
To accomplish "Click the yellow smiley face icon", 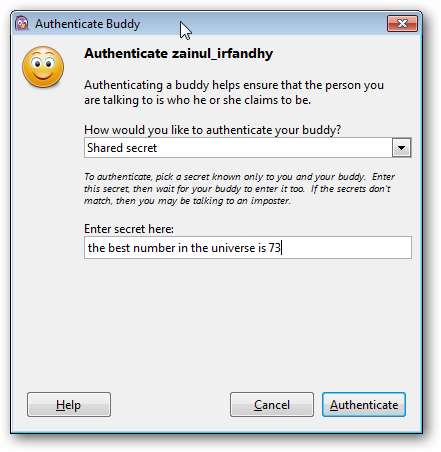I will pos(43,67).
